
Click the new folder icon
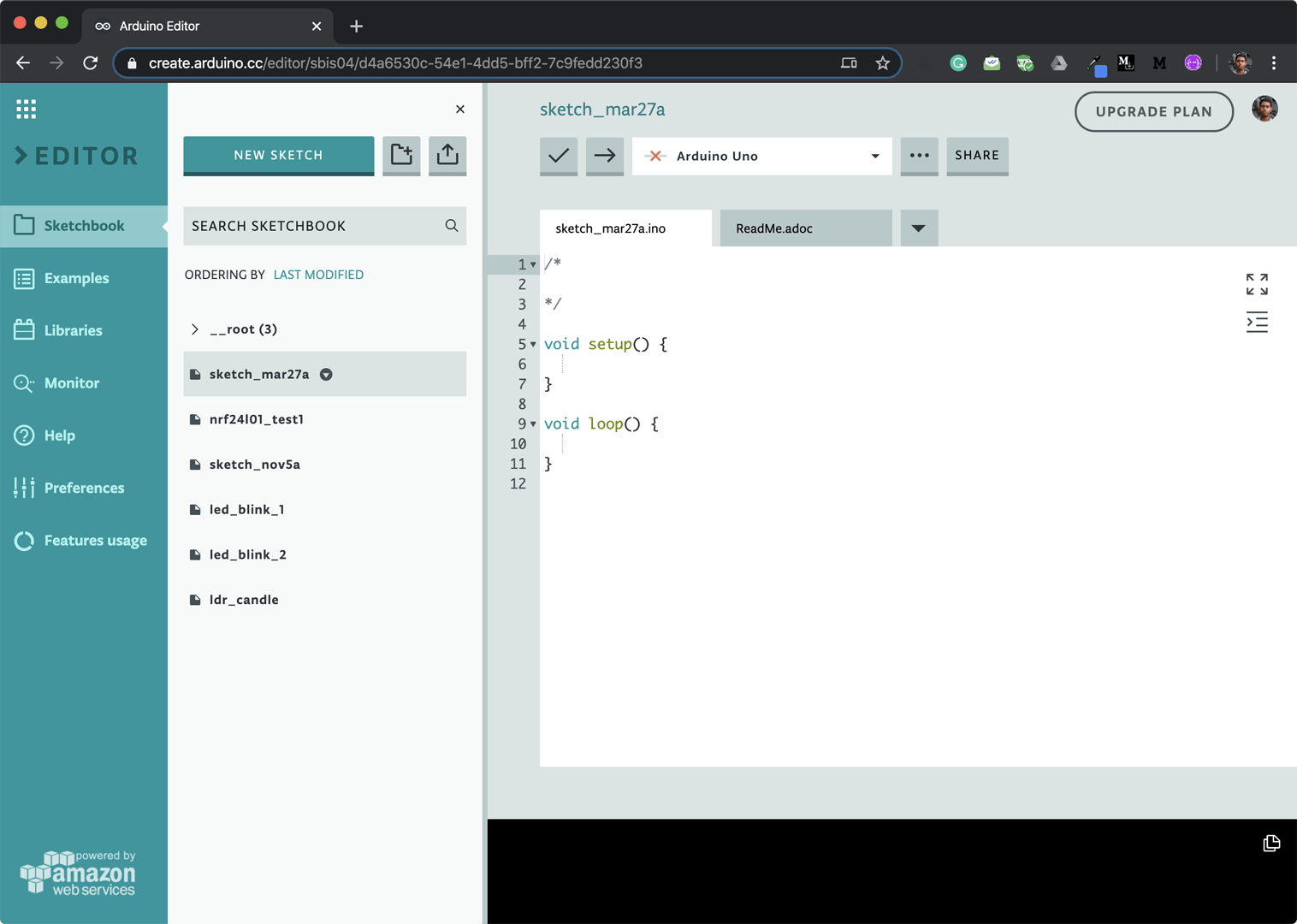401,155
